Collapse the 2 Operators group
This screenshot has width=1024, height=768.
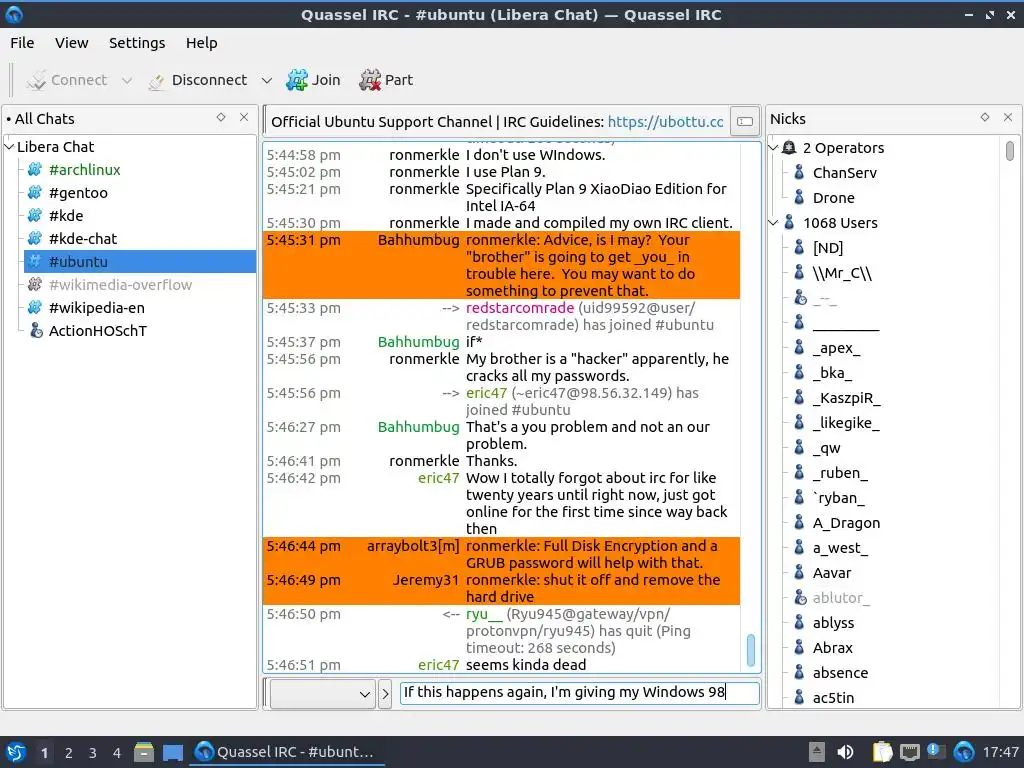[773, 148]
